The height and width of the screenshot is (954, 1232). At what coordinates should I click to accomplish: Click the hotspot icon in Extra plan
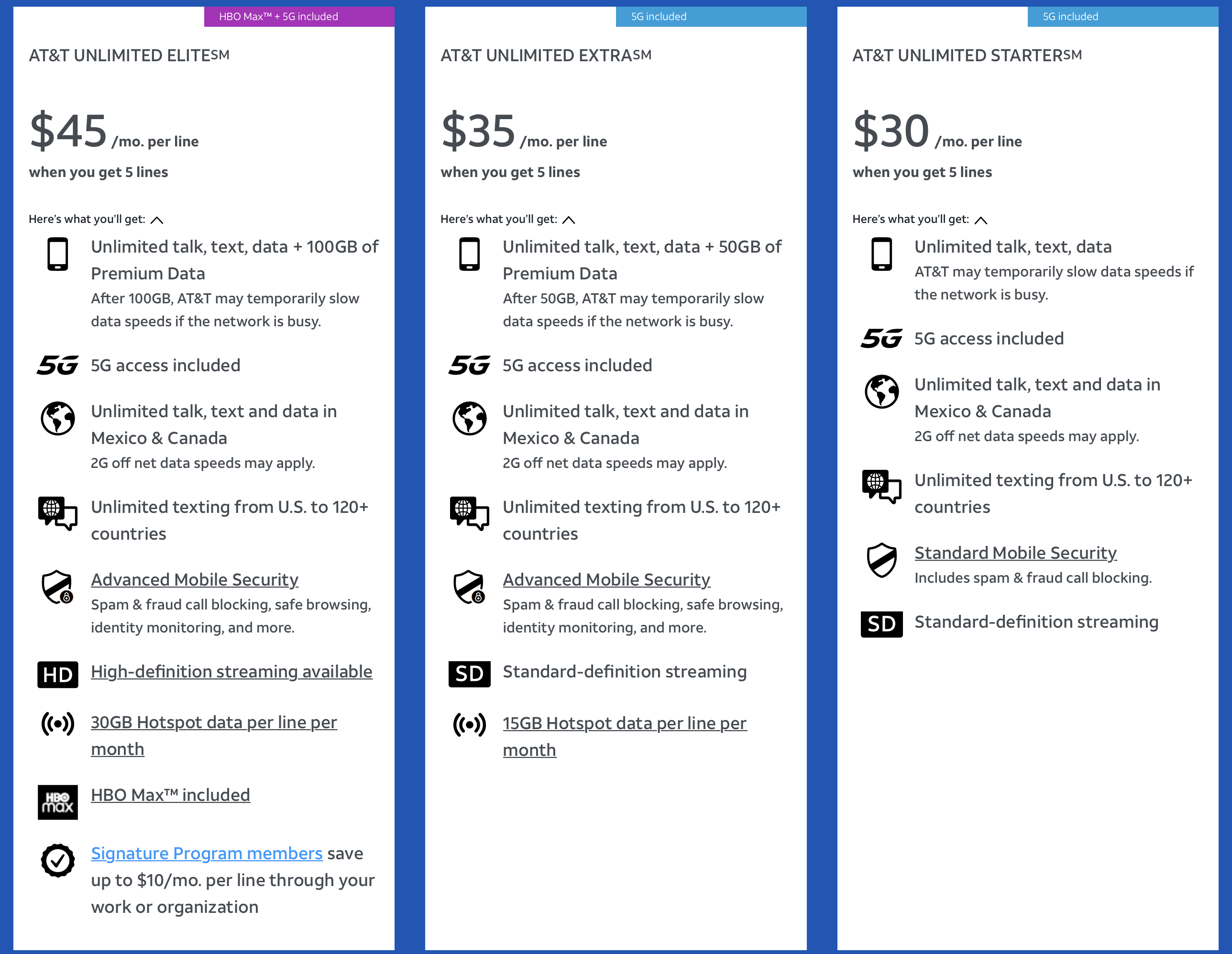[x=469, y=724]
